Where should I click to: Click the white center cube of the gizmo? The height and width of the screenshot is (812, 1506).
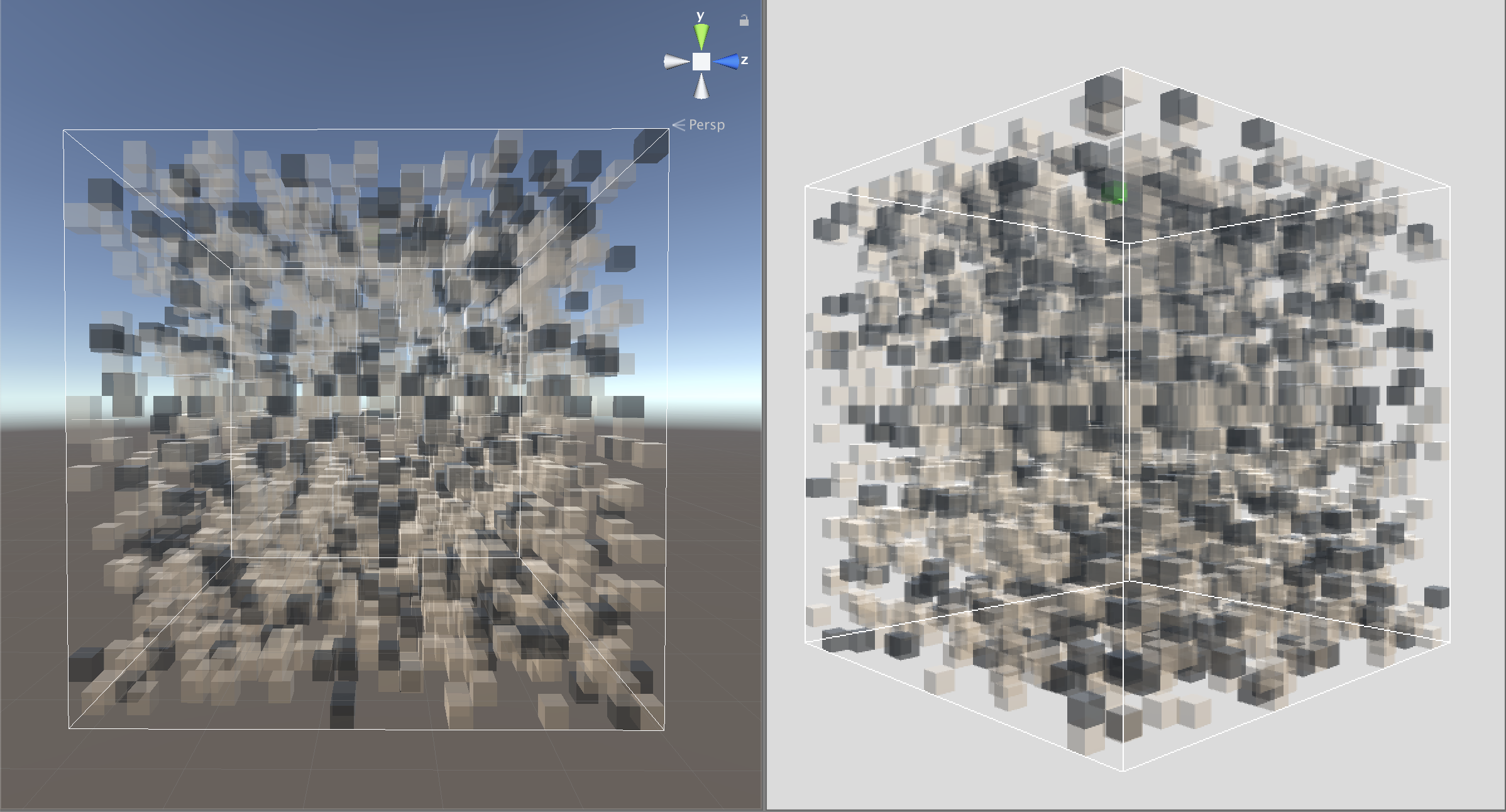701,61
